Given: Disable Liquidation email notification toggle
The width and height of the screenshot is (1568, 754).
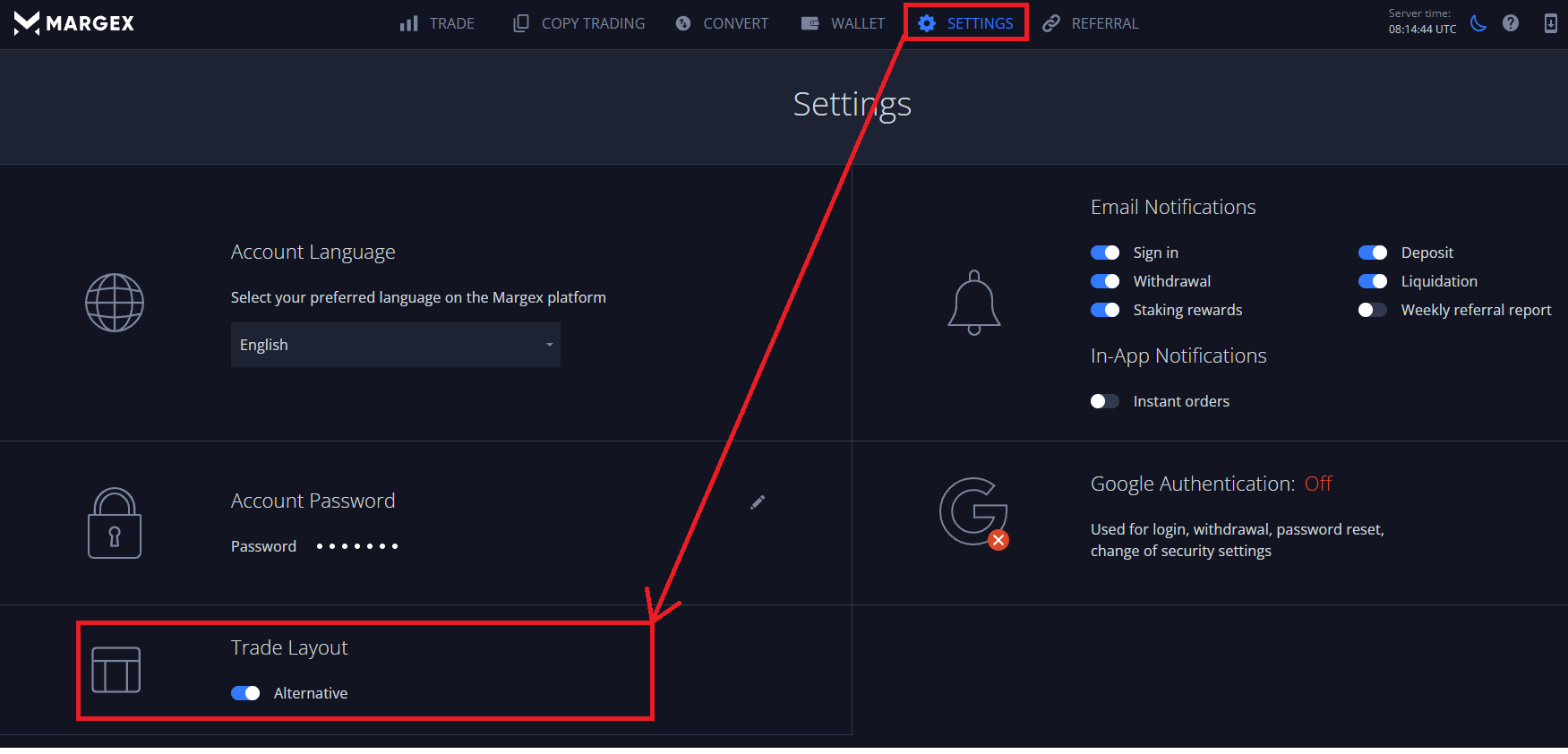Looking at the screenshot, I should click(x=1372, y=281).
